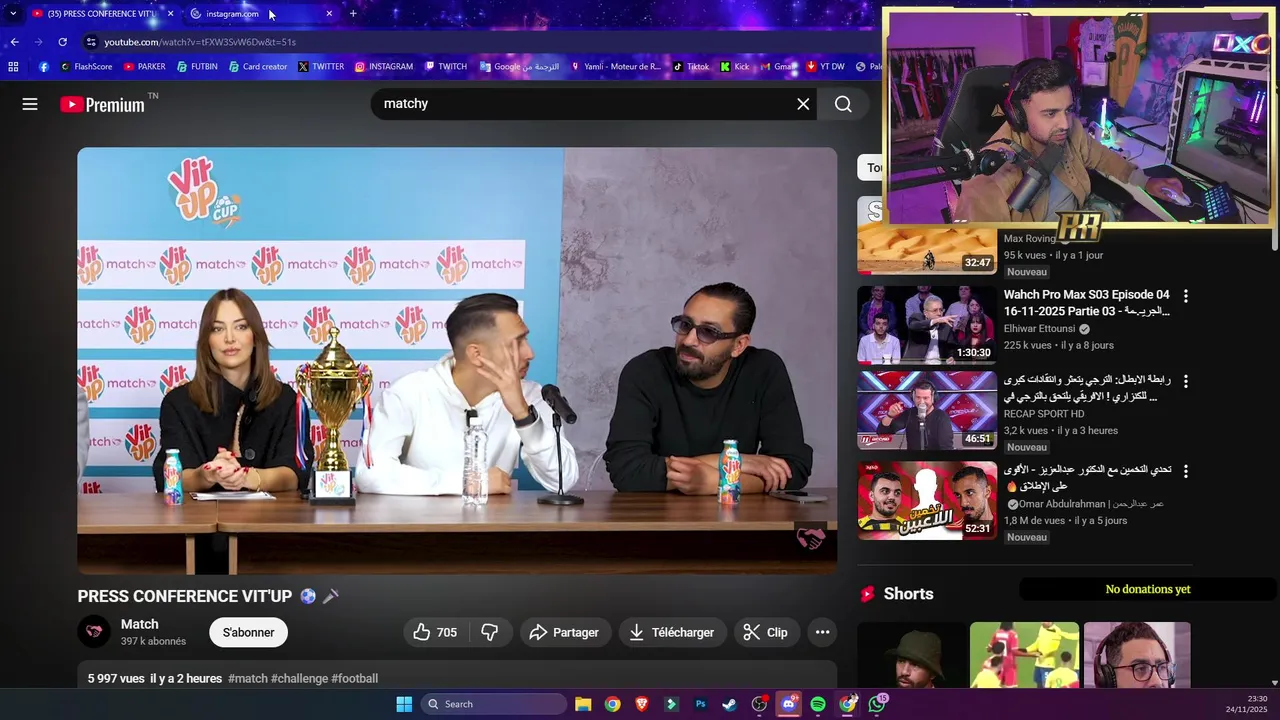This screenshot has width=1280, height=720.
Task: Go to YouTube Premium home logo
Action: [103, 104]
